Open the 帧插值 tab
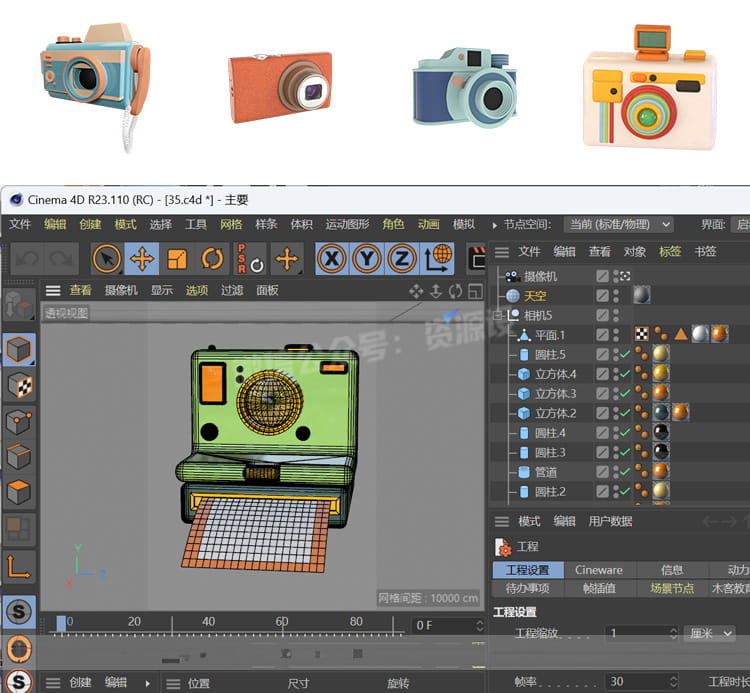This screenshot has height=693, width=750. (x=599, y=588)
